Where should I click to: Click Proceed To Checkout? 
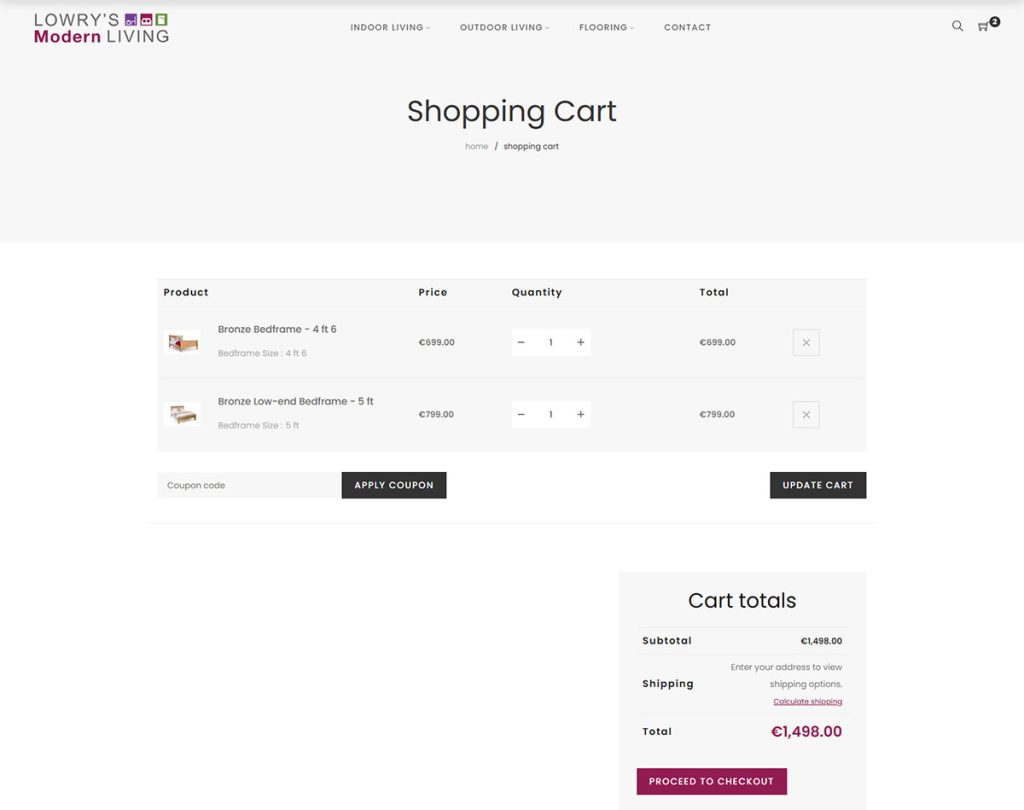pyautogui.click(x=711, y=781)
